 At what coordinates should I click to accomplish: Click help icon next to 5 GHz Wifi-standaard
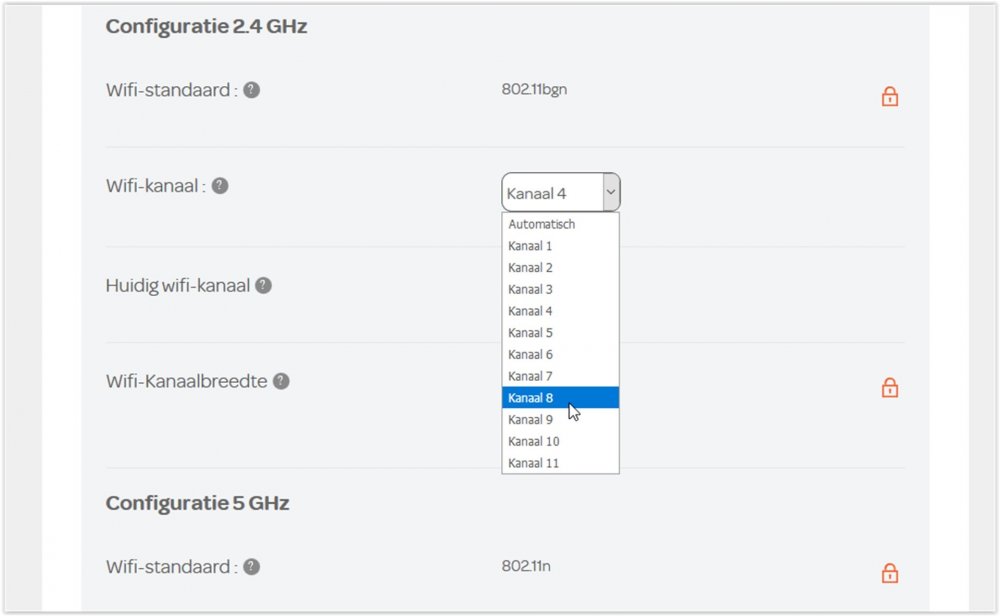point(252,567)
